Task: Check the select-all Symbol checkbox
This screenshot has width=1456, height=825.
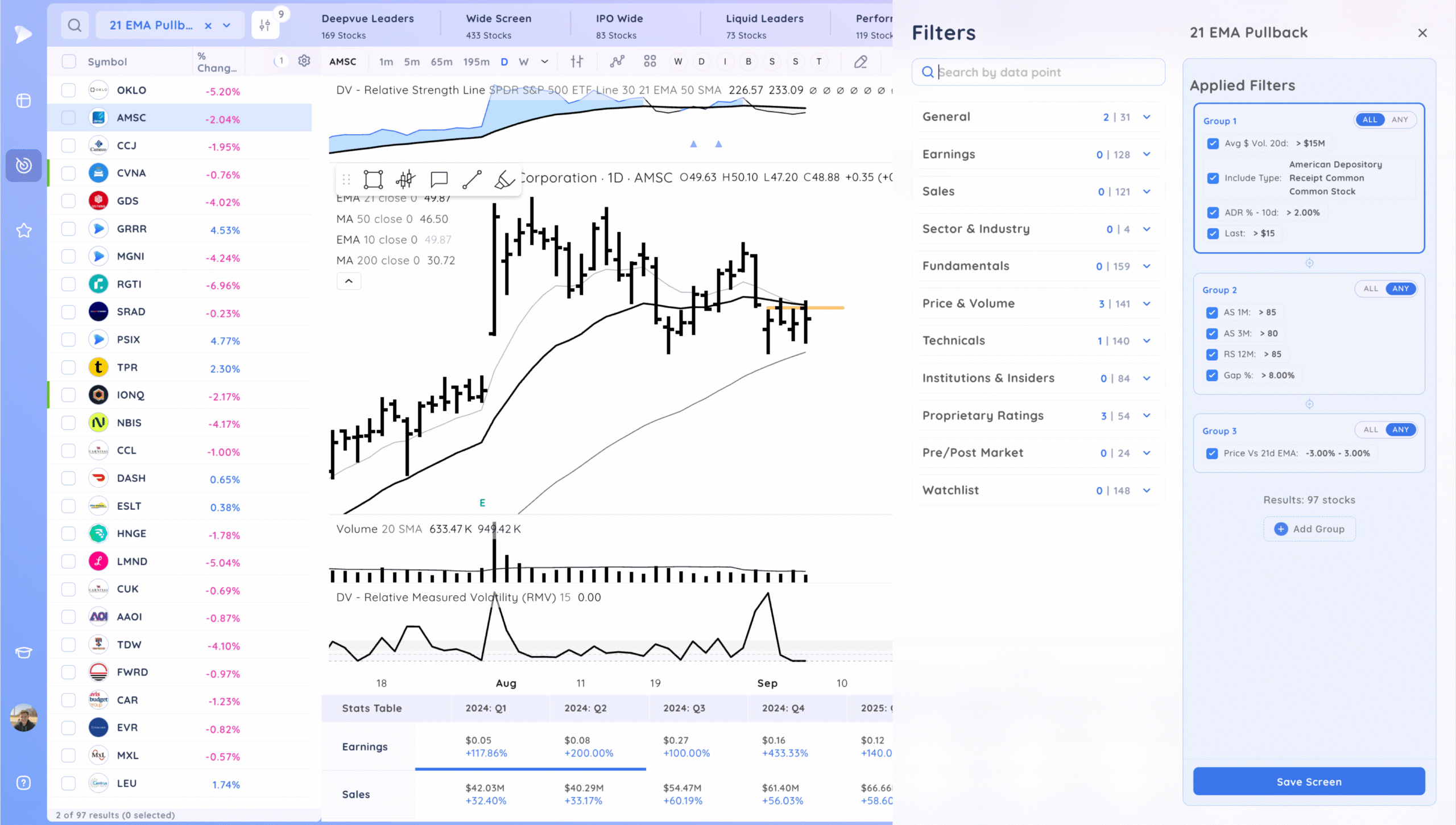Action: [69, 61]
